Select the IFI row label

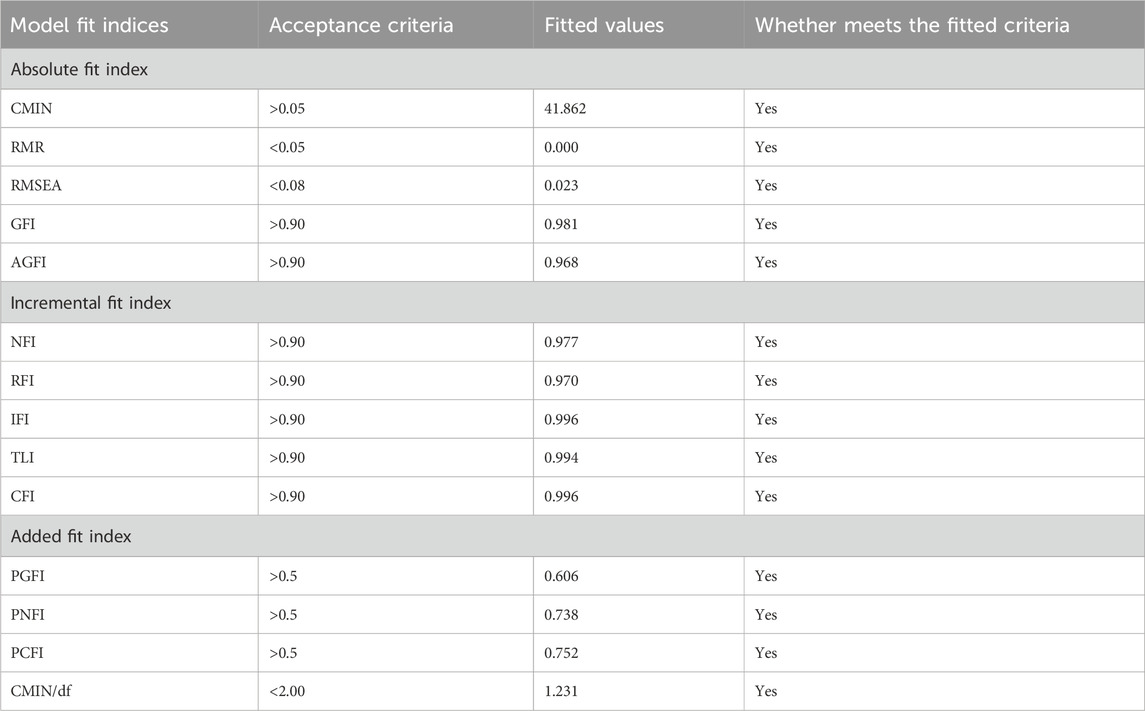click(x=20, y=420)
